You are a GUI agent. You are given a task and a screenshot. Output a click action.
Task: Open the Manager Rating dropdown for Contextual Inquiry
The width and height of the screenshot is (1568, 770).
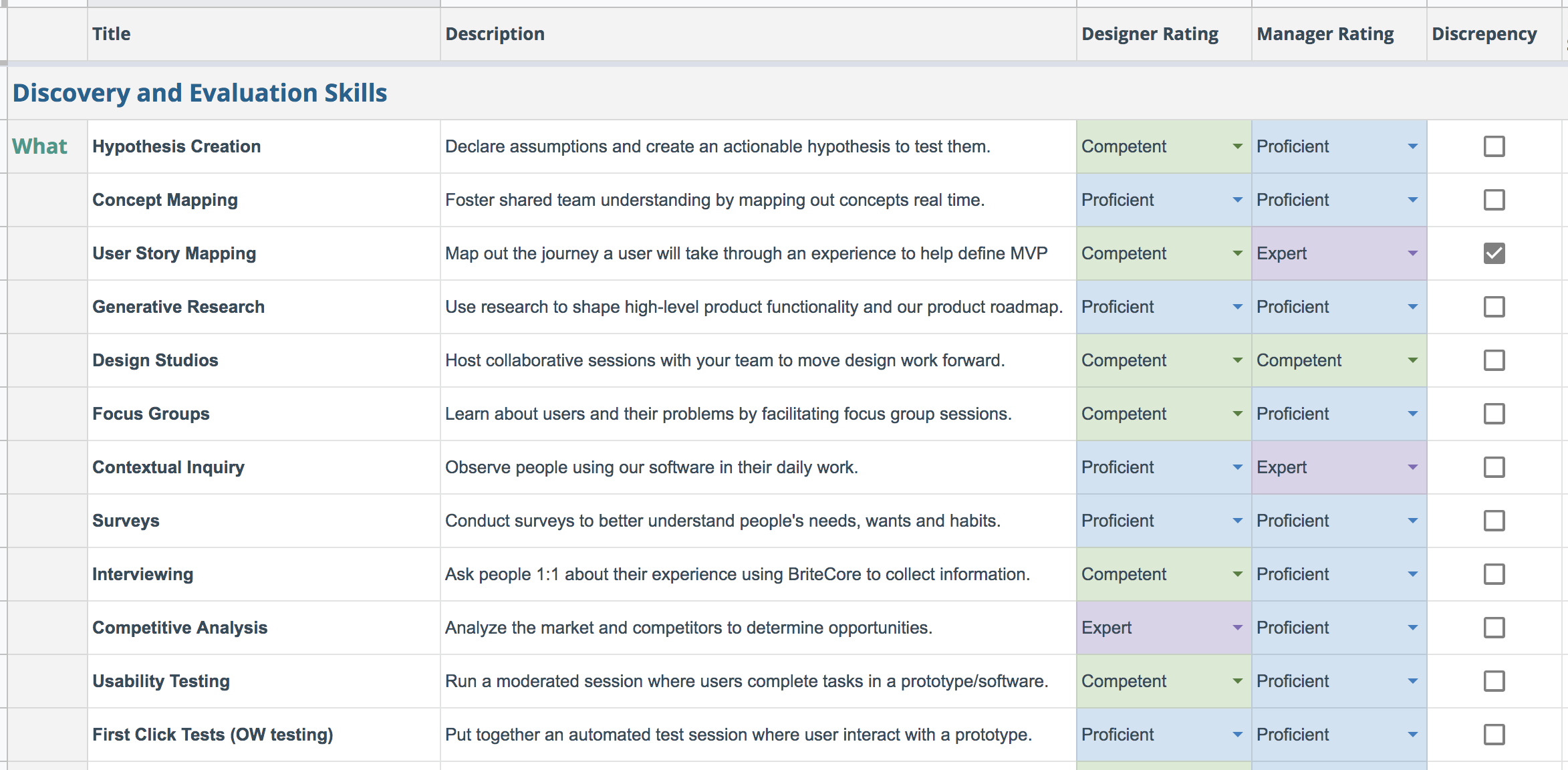tap(1412, 467)
